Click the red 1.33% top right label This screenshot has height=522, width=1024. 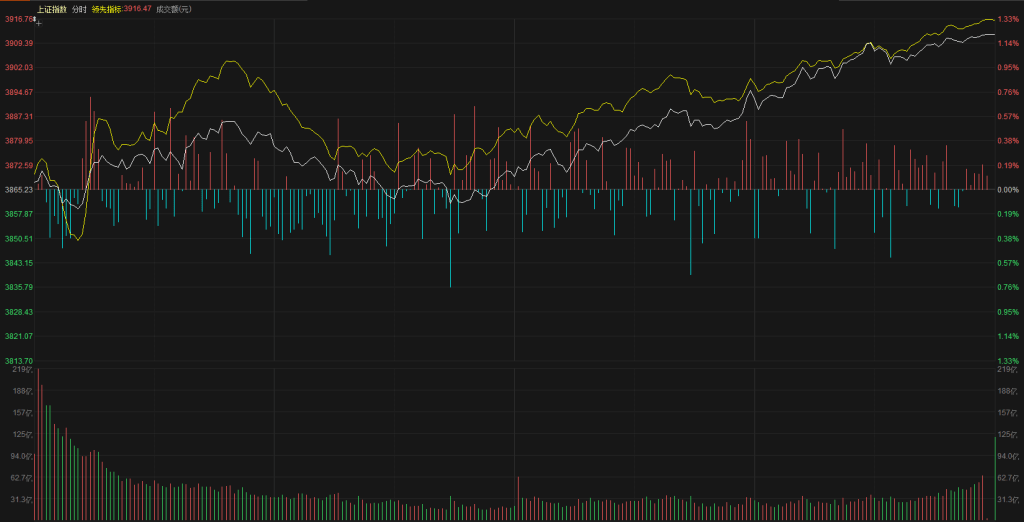(x=1006, y=19)
